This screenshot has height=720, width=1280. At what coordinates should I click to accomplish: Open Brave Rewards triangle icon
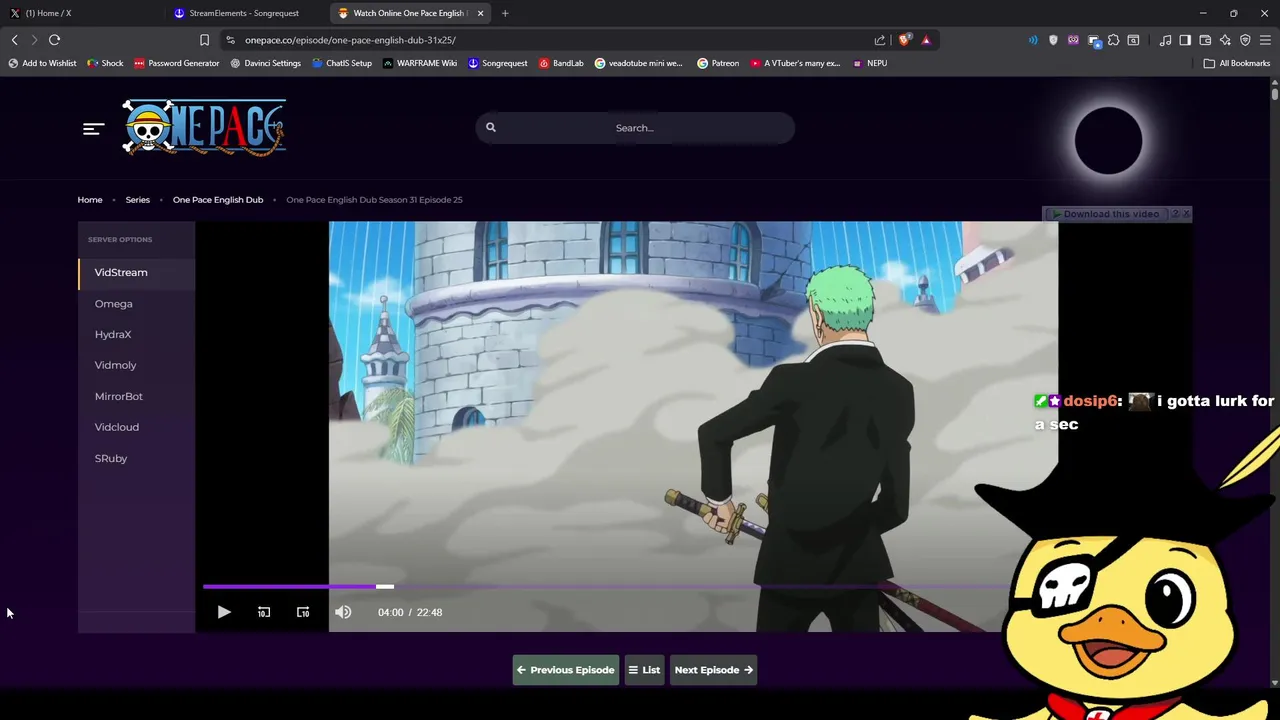pyautogui.click(x=926, y=40)
